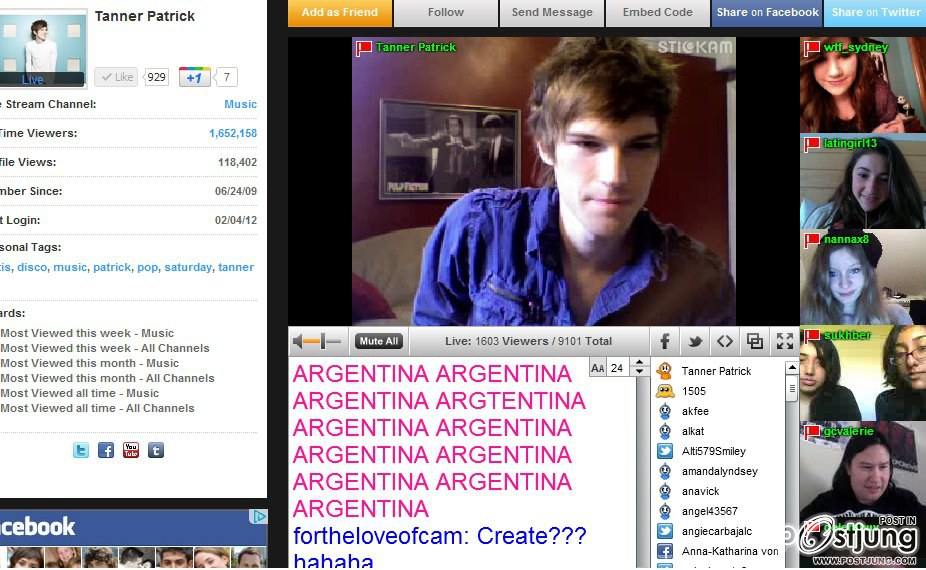Open the 'tanner' personal tag
Viewport: 926px width, 570px height.
point(236,267)
